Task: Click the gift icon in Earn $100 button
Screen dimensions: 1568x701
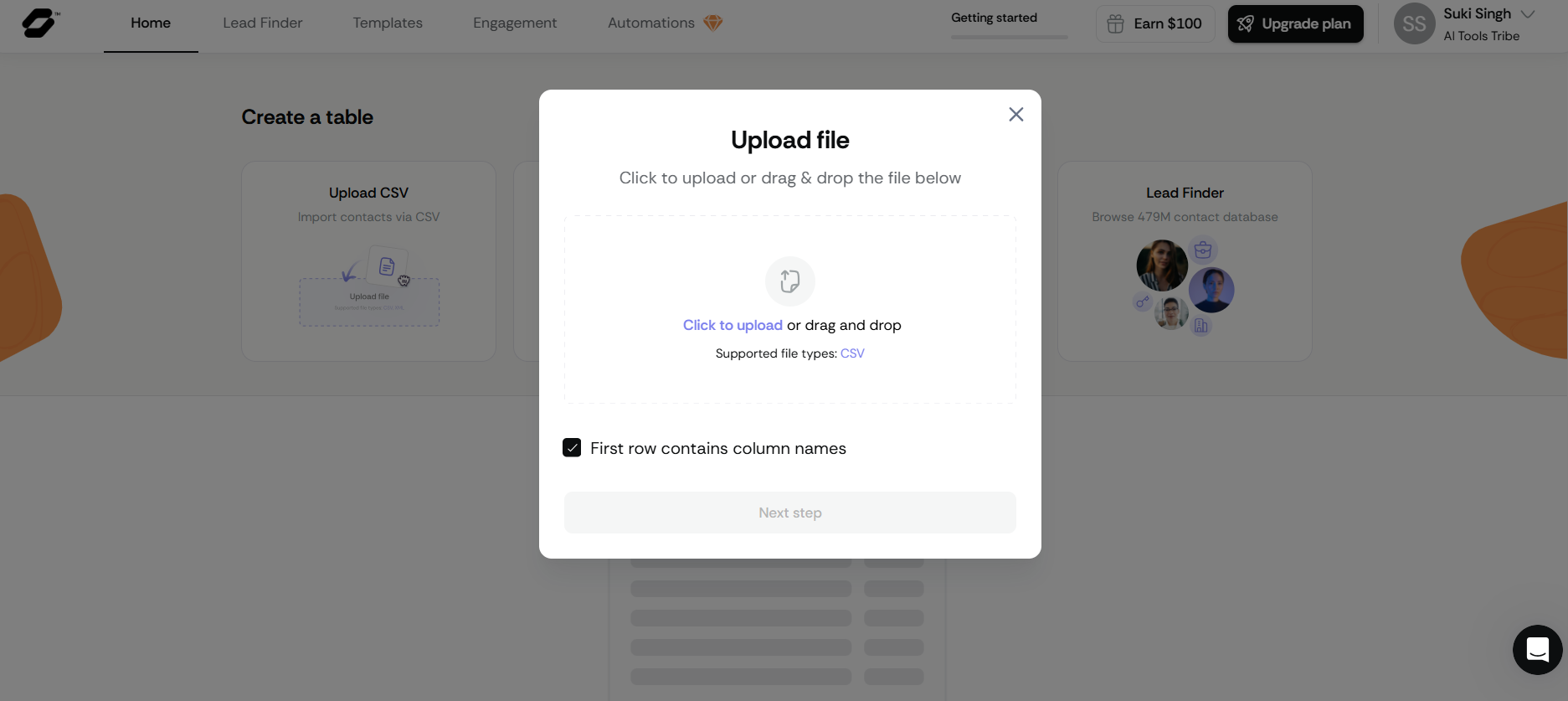Action: tap(1115, 24)
